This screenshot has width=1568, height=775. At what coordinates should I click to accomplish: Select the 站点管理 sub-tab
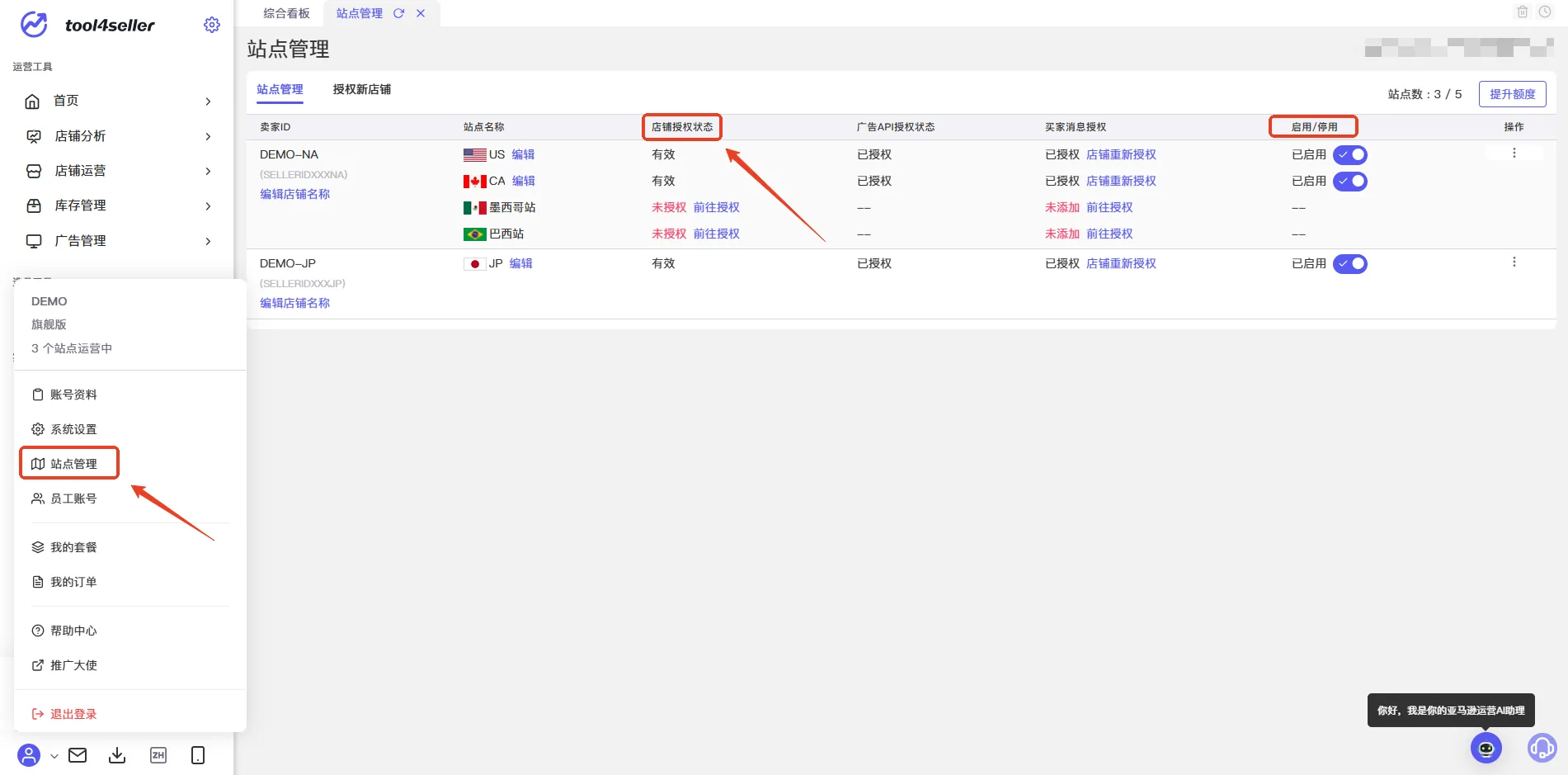click(x=280, y=89)
